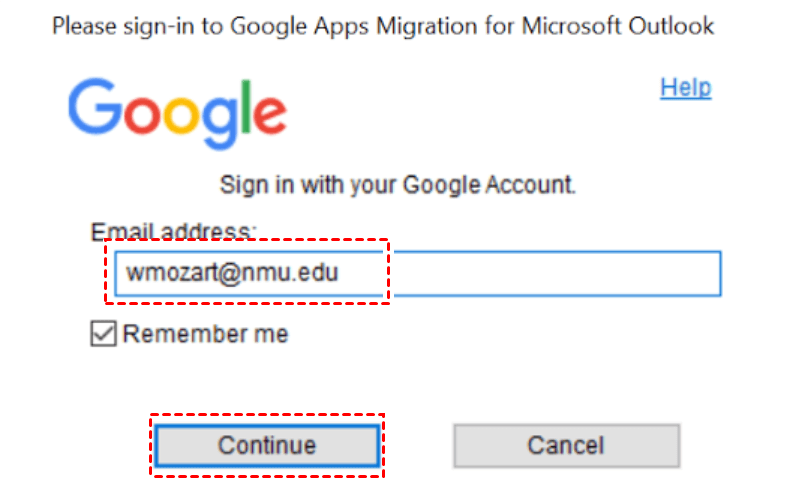Click the red letter e in Google

[268, 113]
